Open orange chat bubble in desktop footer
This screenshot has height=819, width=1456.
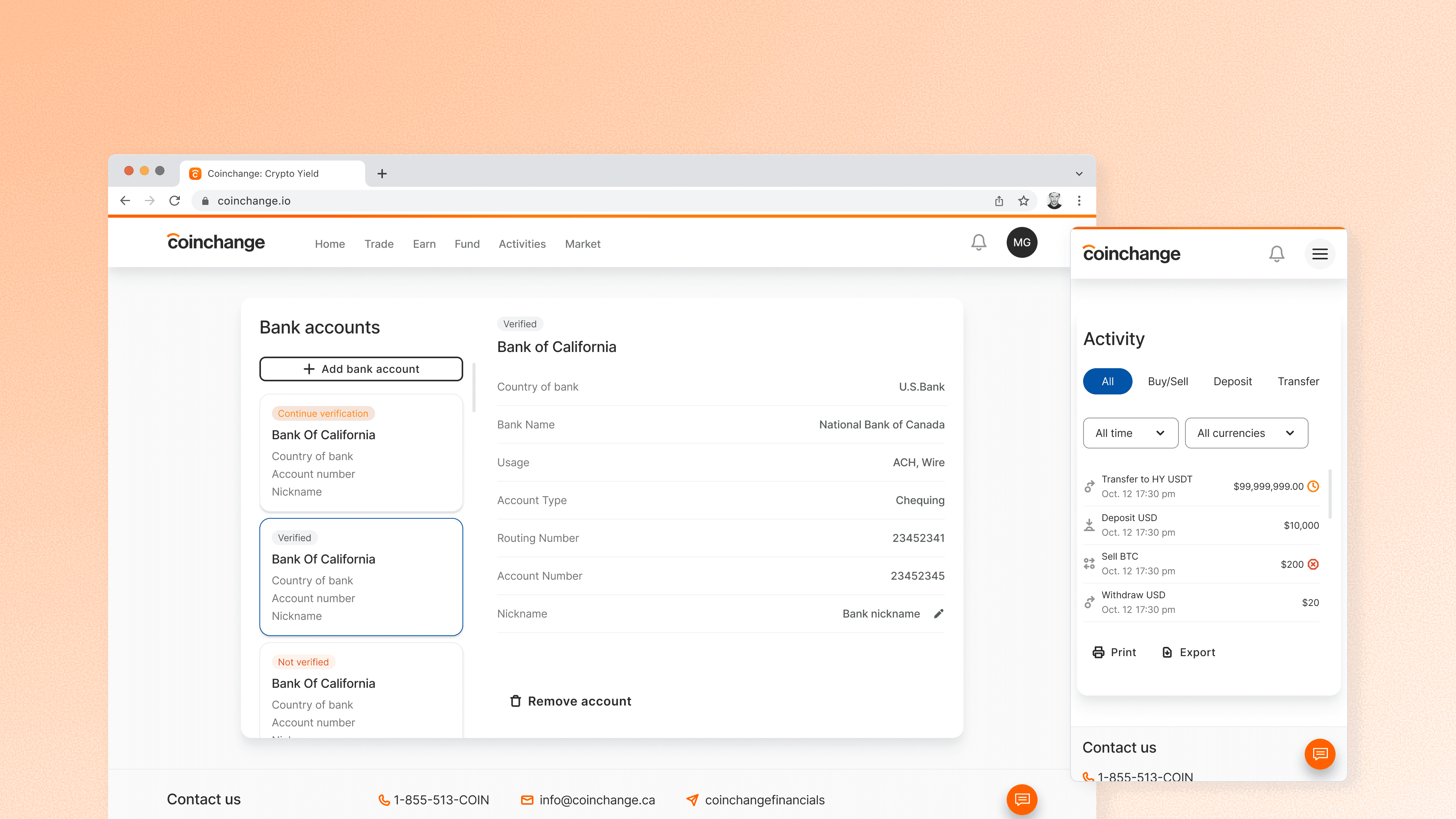[1021, 799]
